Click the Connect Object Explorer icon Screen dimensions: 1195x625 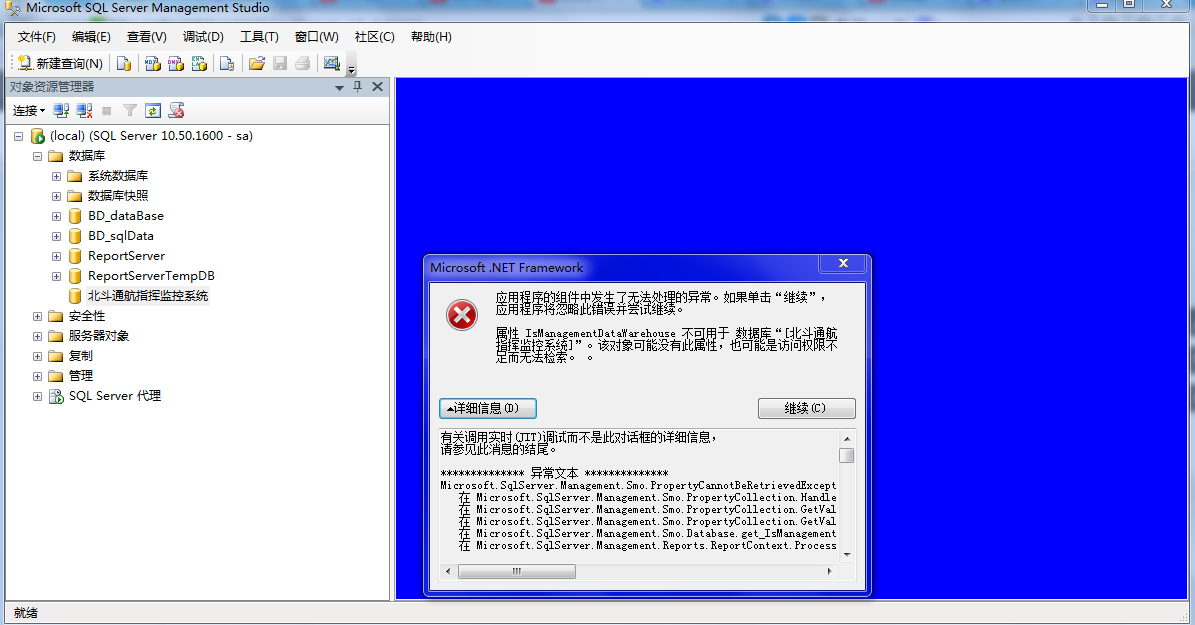61,111
